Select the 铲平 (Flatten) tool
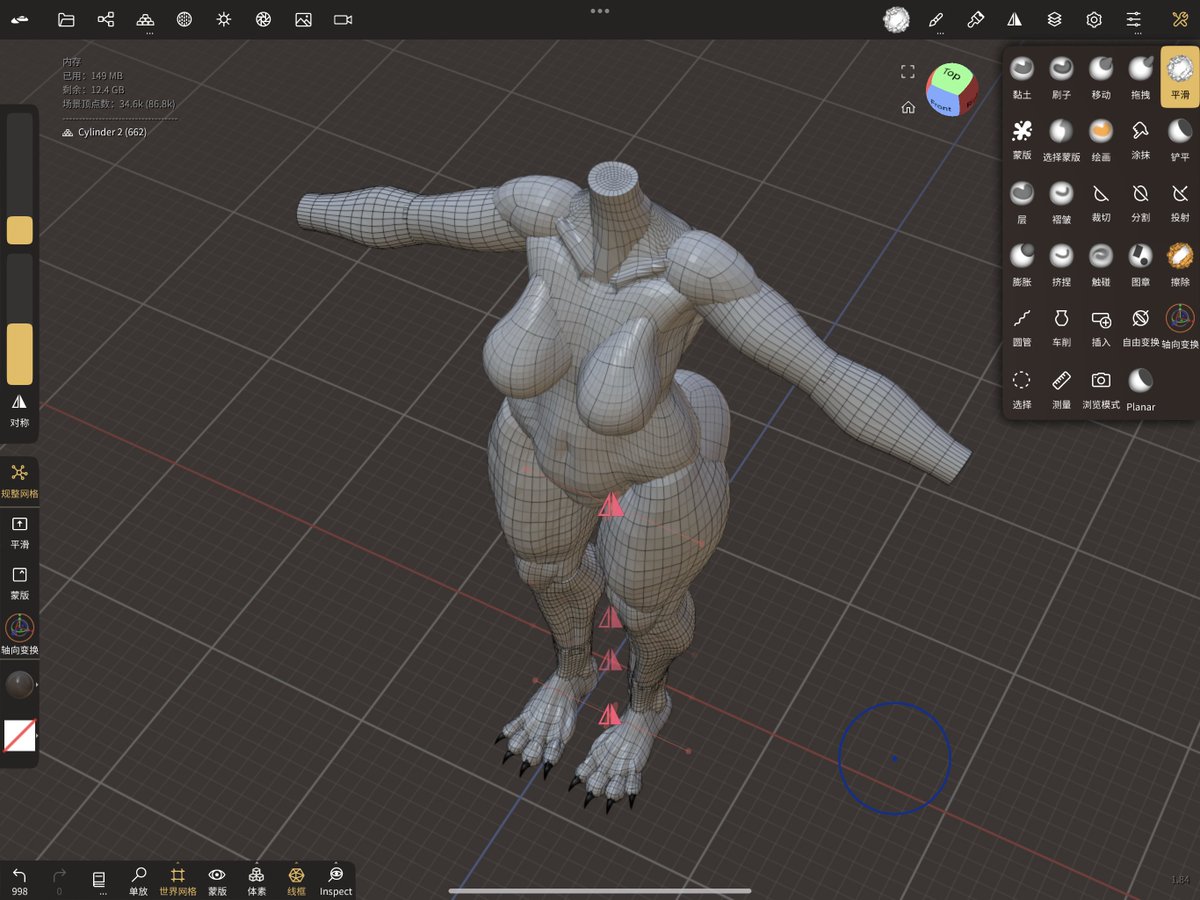The width and height of the screenshot is (1200, 900). pos(1180,139)
